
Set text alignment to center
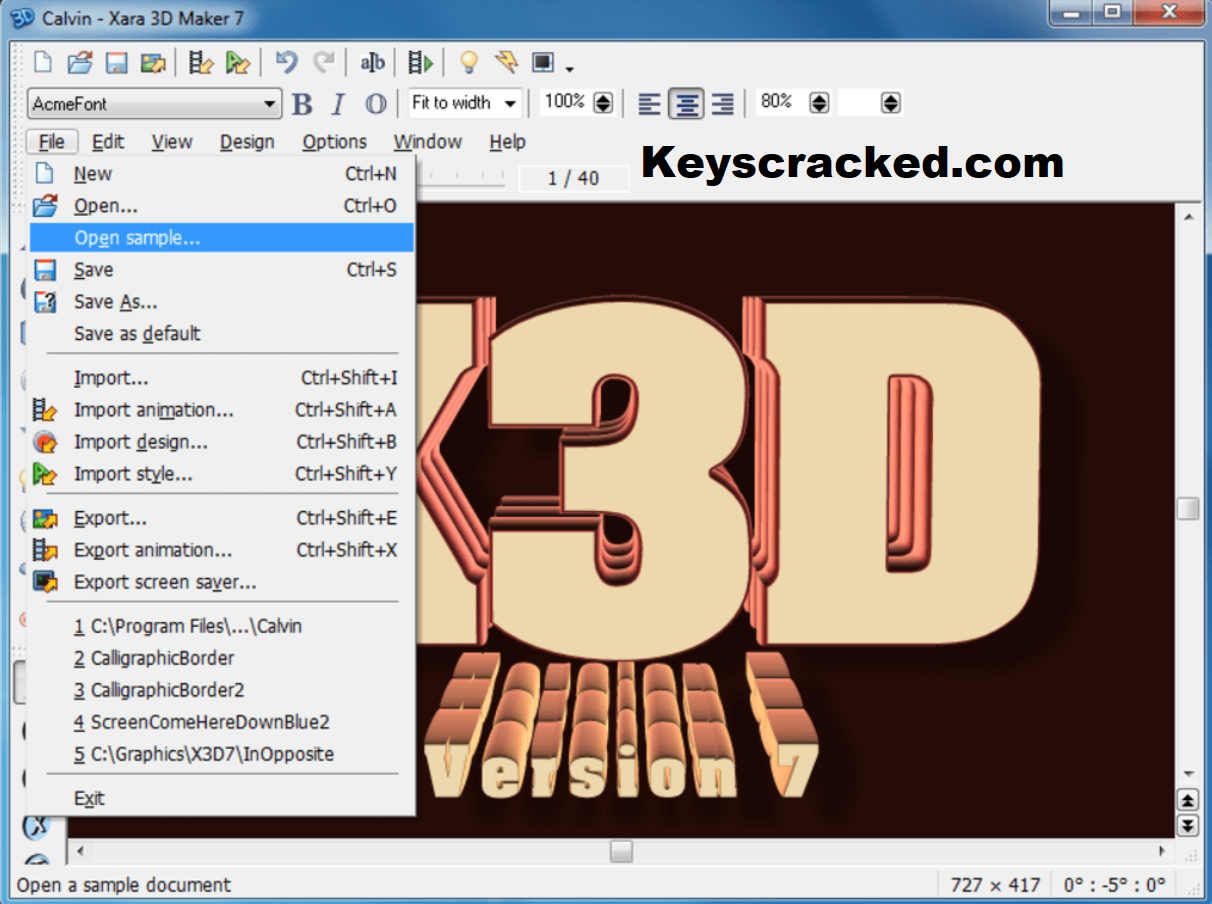(x=686, y=103)
